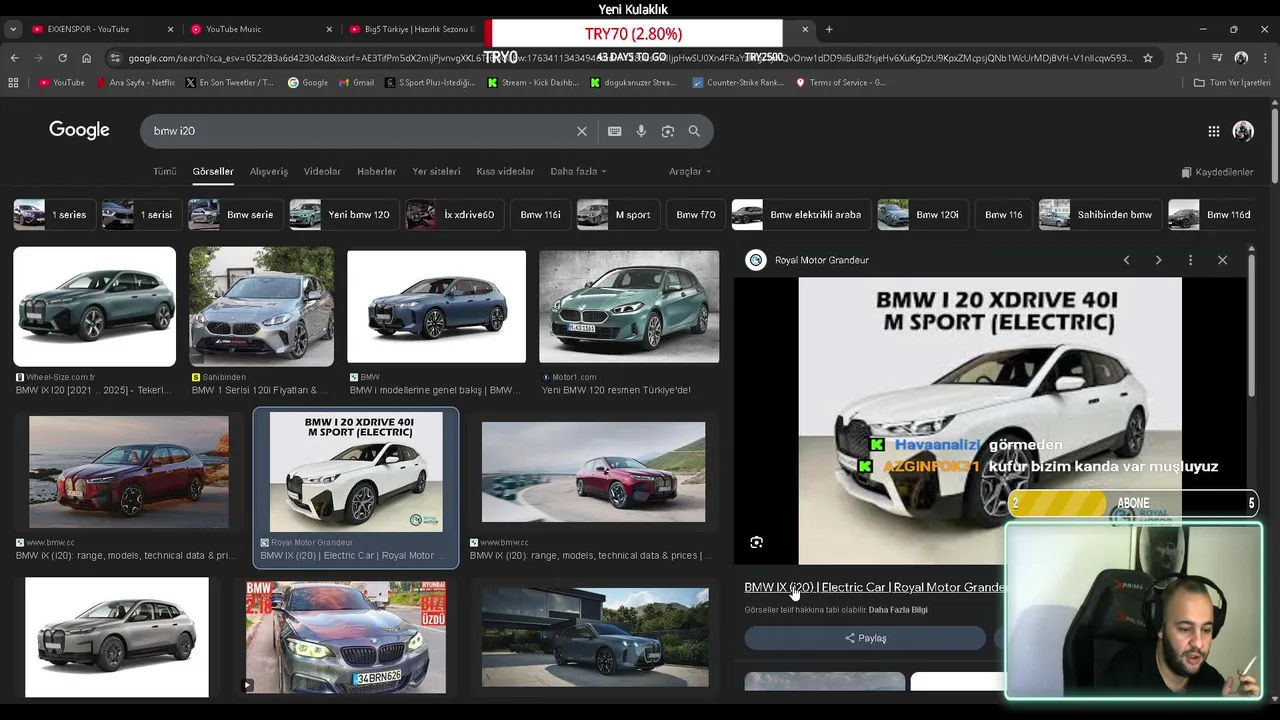Open the Kaydedilenler saved items
Image resolution: width=1280 pixels, height=720 pixels.
[x=1217, y=172]
